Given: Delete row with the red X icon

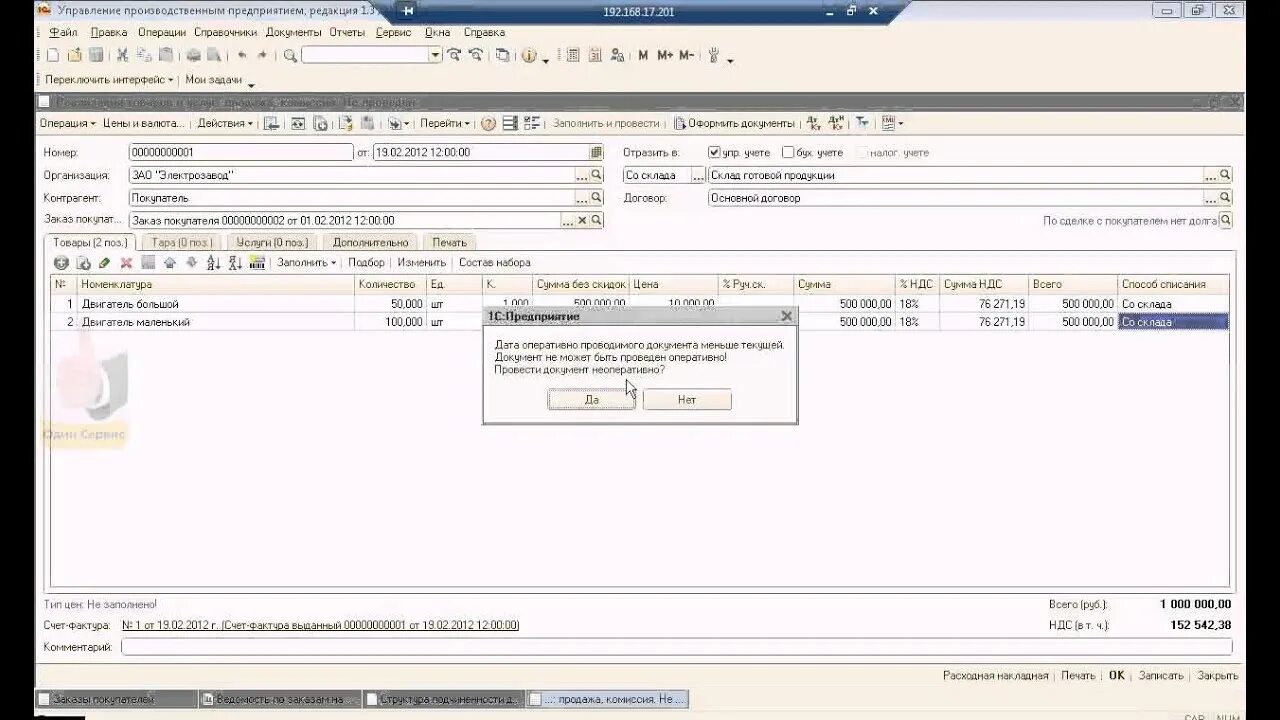Looking at the screenshot, I should coord(126,263).
